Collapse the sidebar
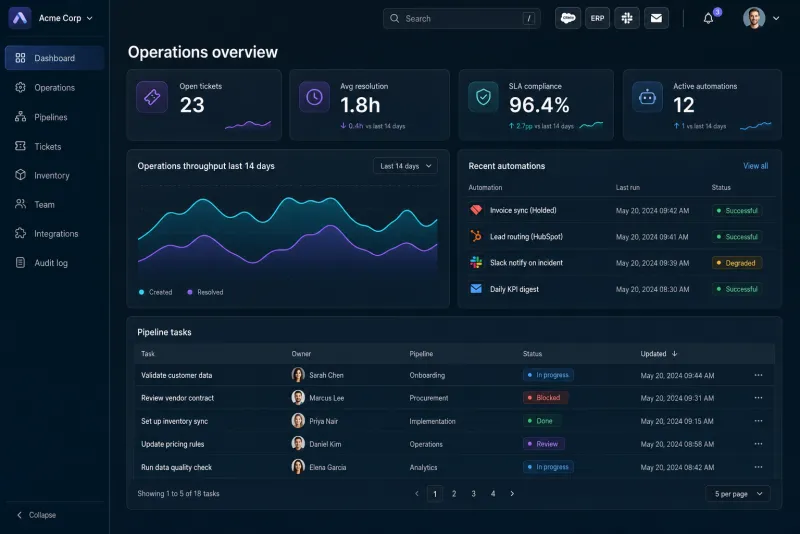 (36, 515)
